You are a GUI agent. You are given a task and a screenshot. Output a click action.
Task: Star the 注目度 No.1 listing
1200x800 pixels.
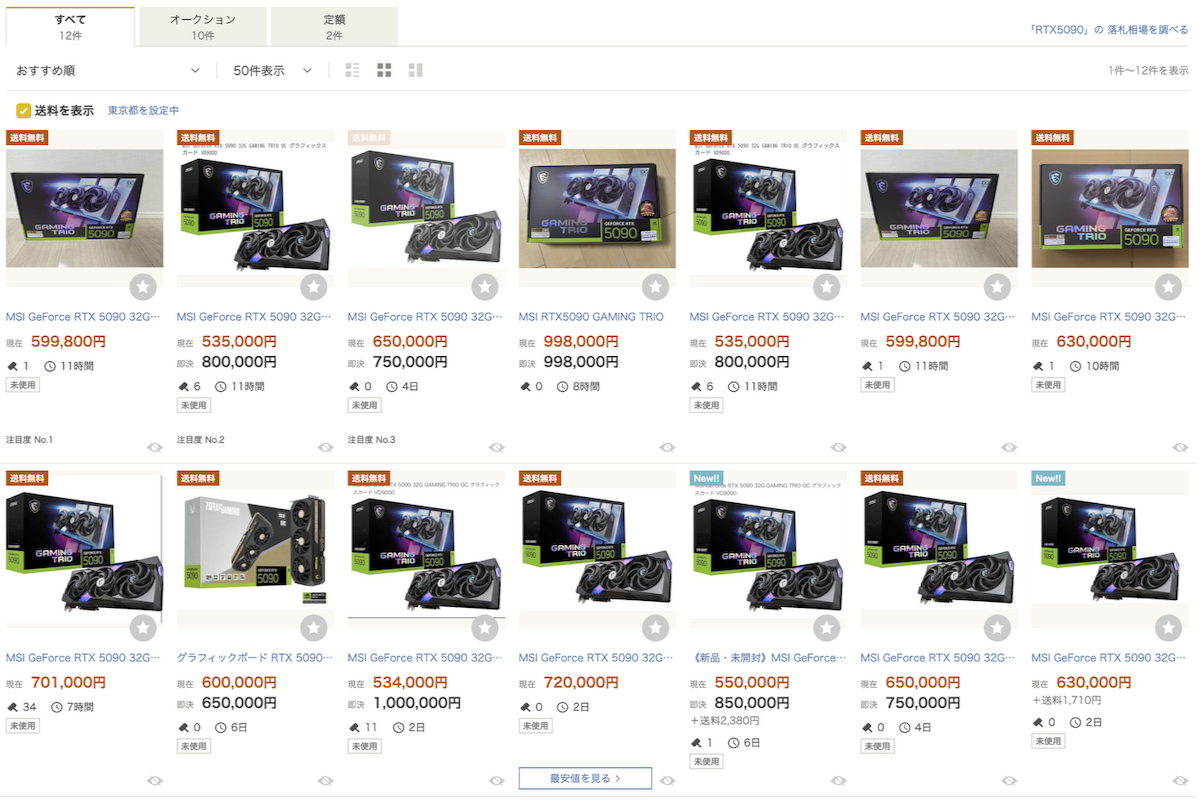click(x=143, y=287)
